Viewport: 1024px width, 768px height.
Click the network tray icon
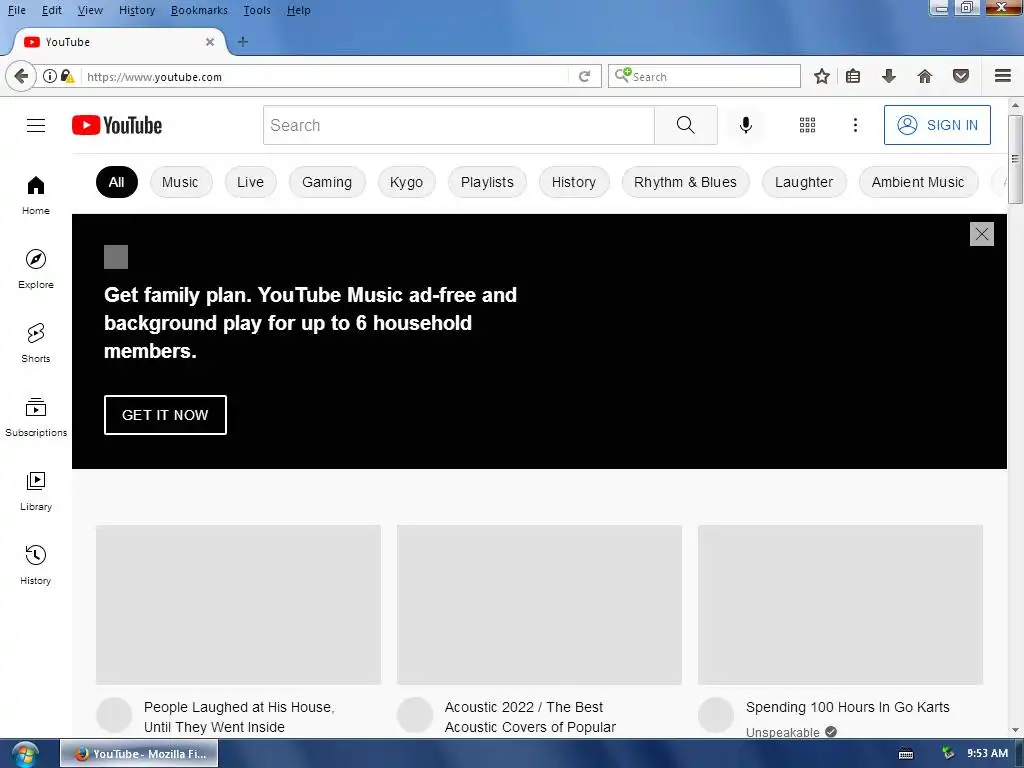pos(948,754)
